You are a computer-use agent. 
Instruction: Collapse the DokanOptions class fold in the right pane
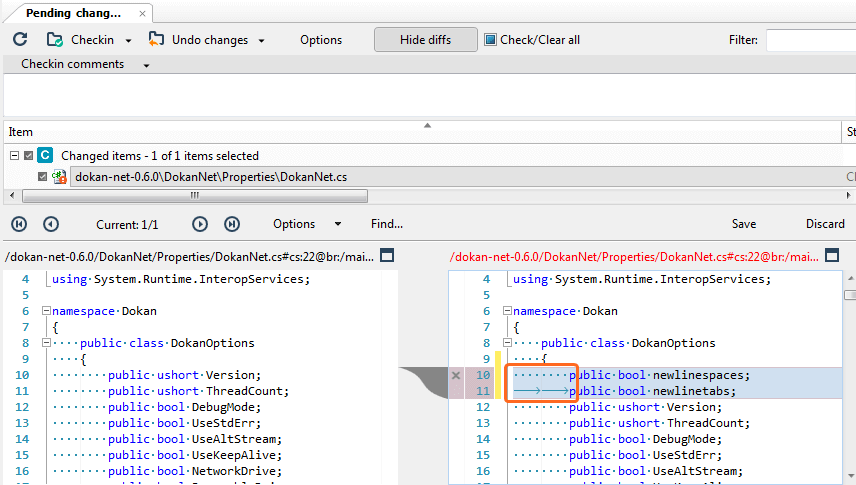(x=507, y=343)
